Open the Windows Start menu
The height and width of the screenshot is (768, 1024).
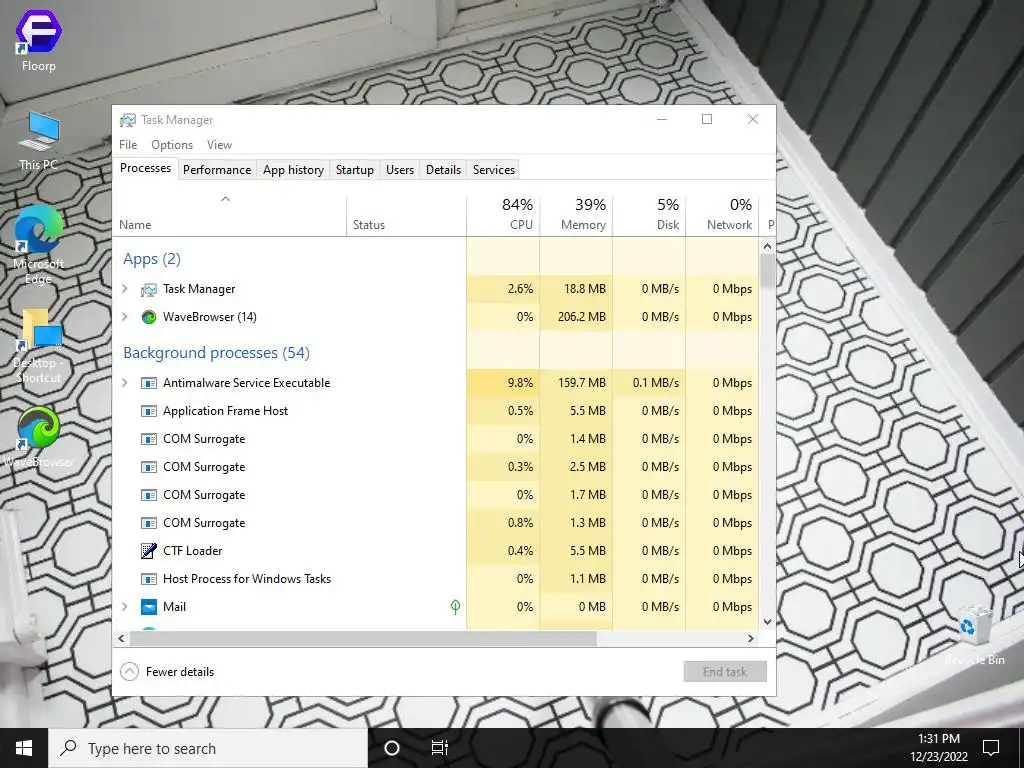(x=24, y=748)
